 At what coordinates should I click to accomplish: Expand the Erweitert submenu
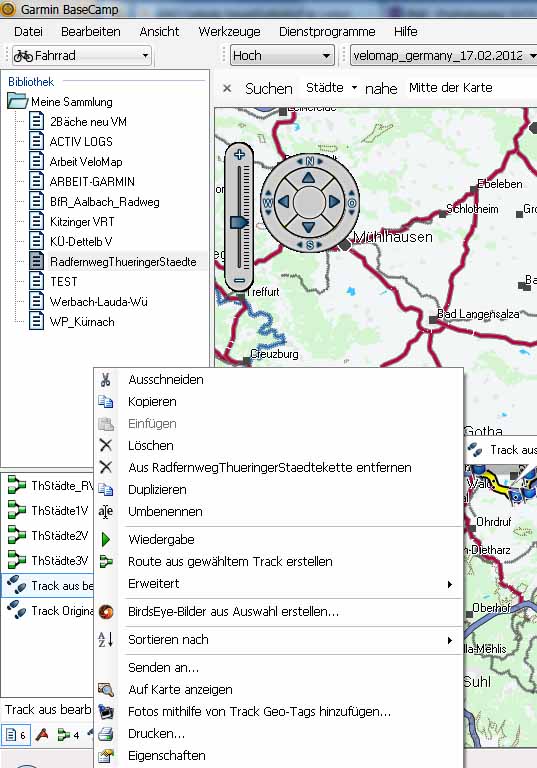click(x=278, y=584)
